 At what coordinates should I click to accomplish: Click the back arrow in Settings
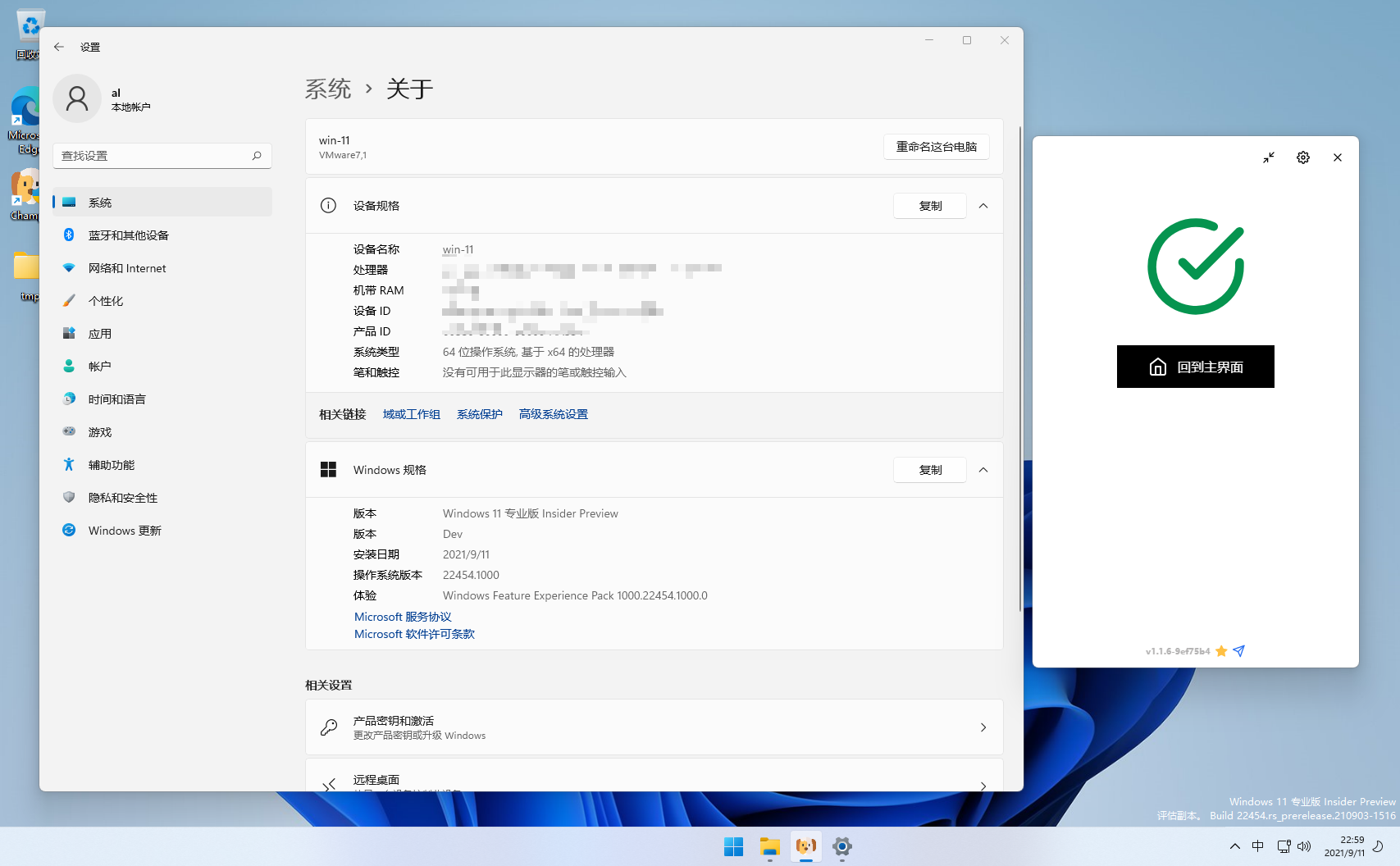59,47
